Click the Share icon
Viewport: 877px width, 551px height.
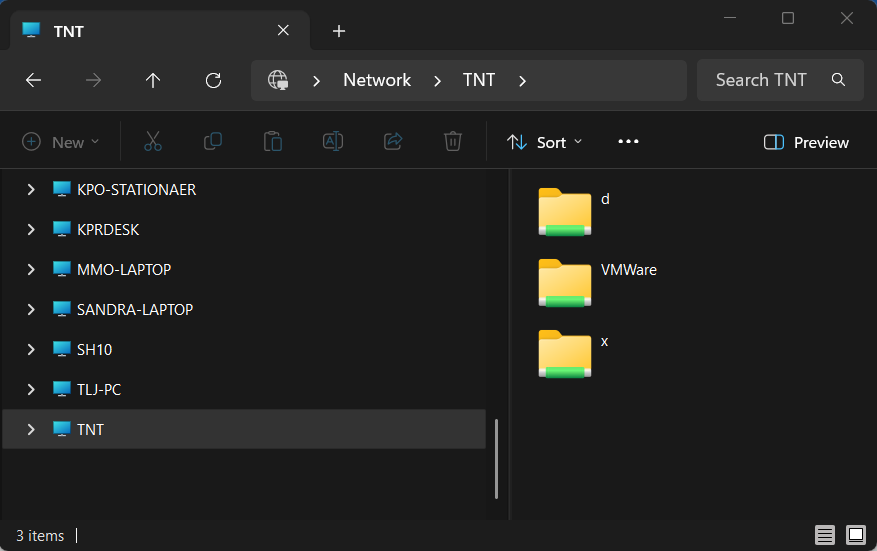pyautogui.click(x=393, y=142)
